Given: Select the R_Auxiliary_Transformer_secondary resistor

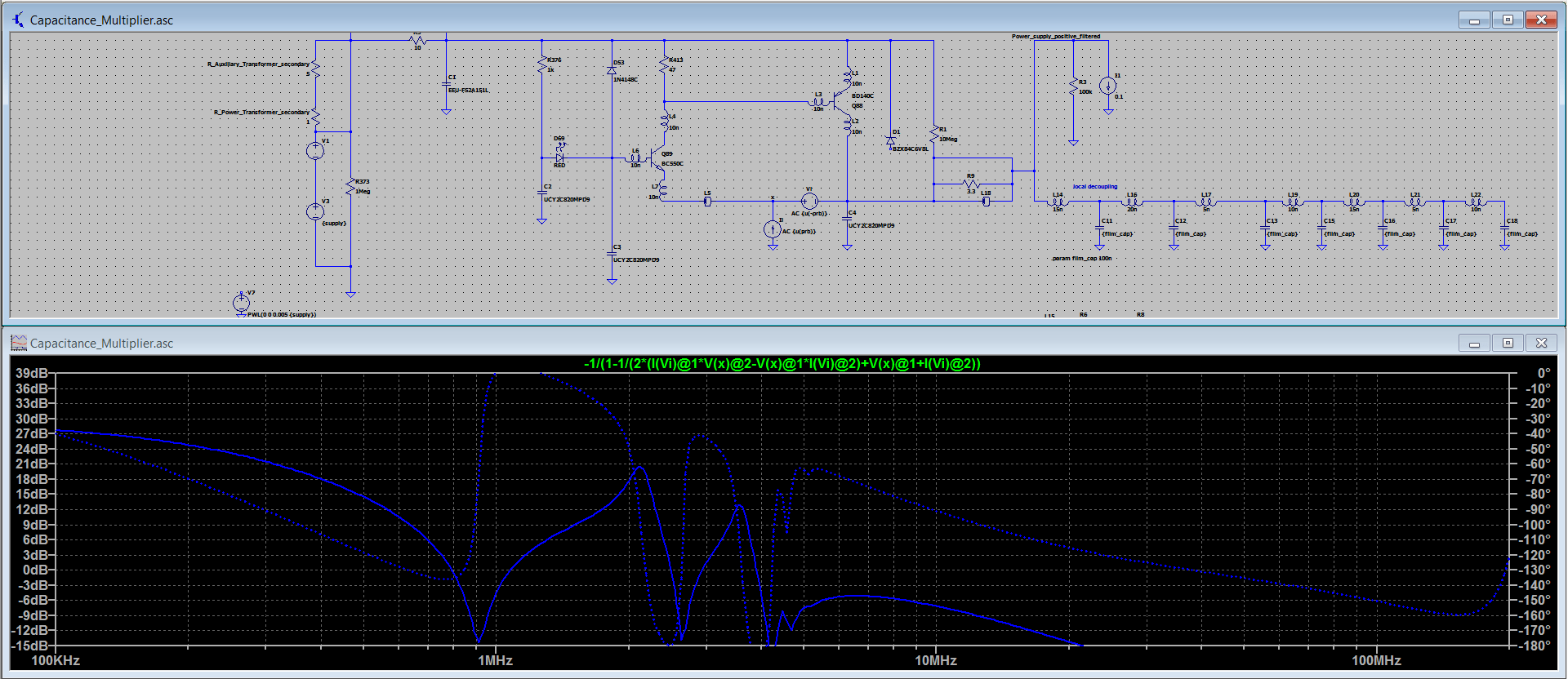Looking at the screenshot, I should click(315, 68).
